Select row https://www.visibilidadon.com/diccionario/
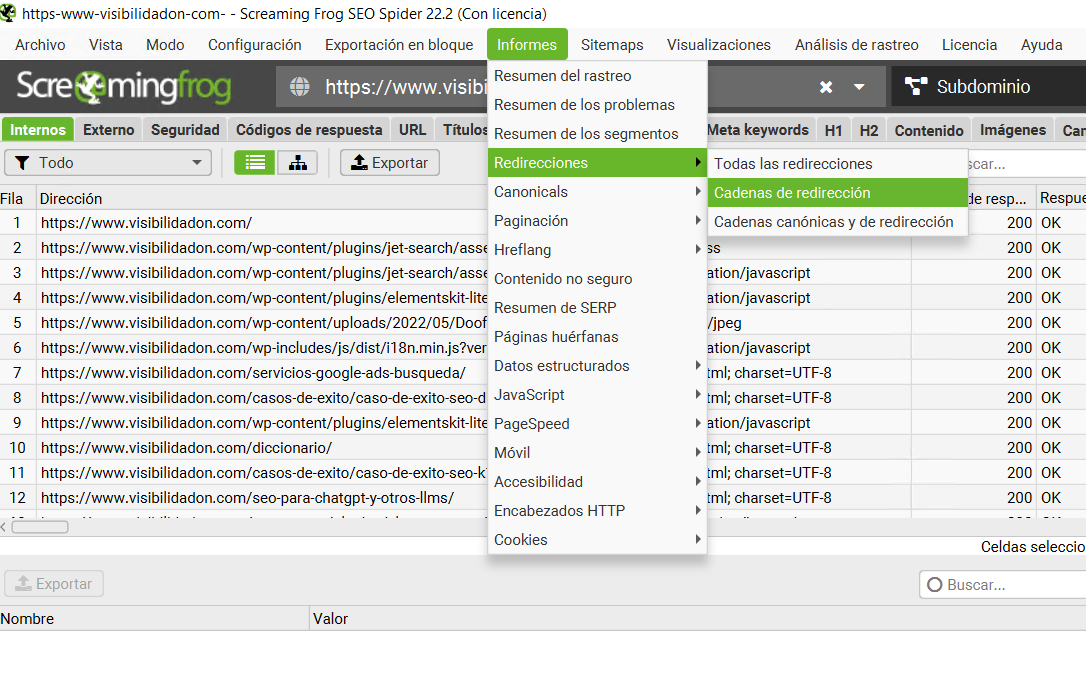 click(187, 448)
